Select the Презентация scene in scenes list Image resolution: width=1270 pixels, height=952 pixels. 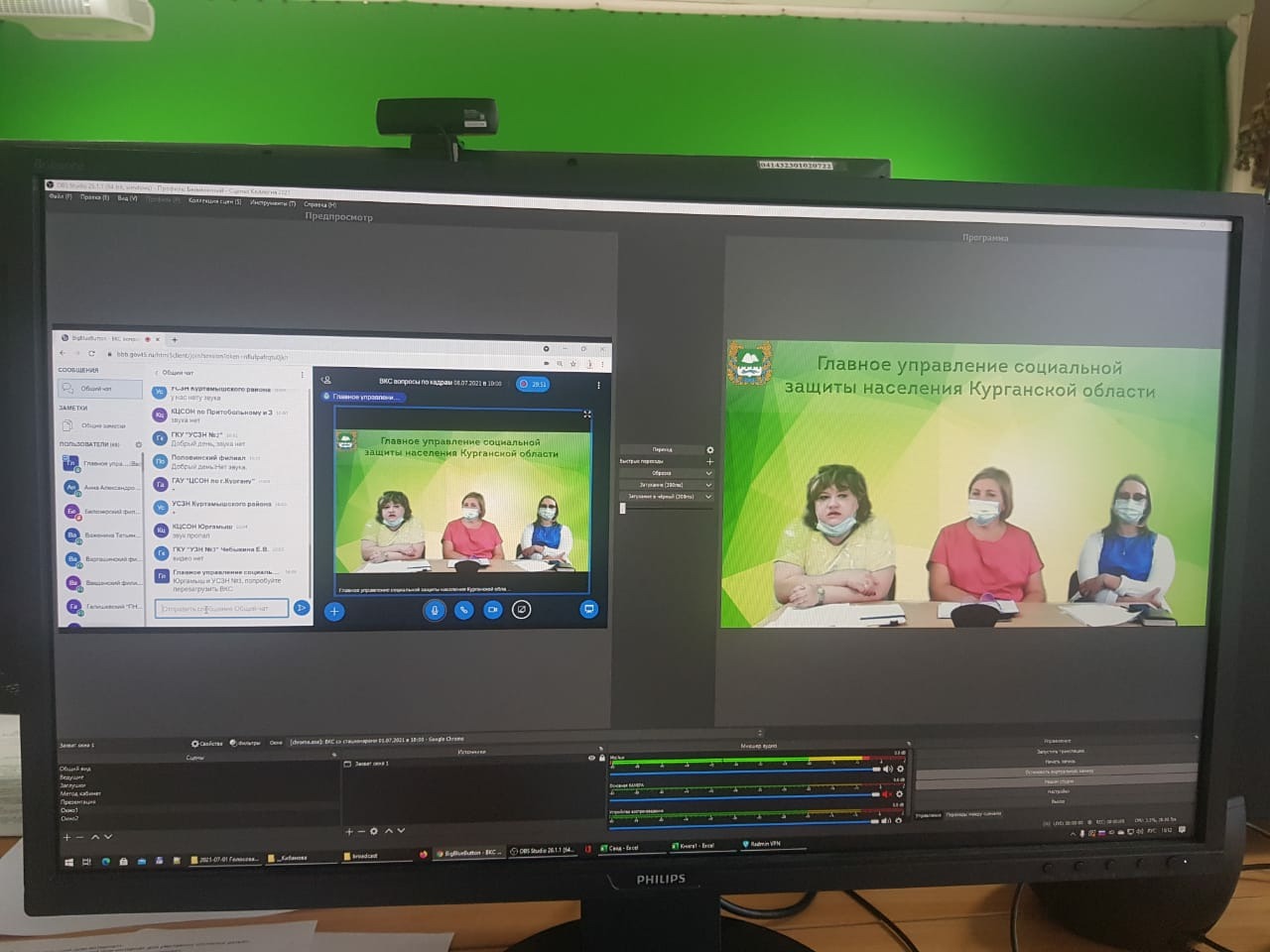[x=78, y=802]
